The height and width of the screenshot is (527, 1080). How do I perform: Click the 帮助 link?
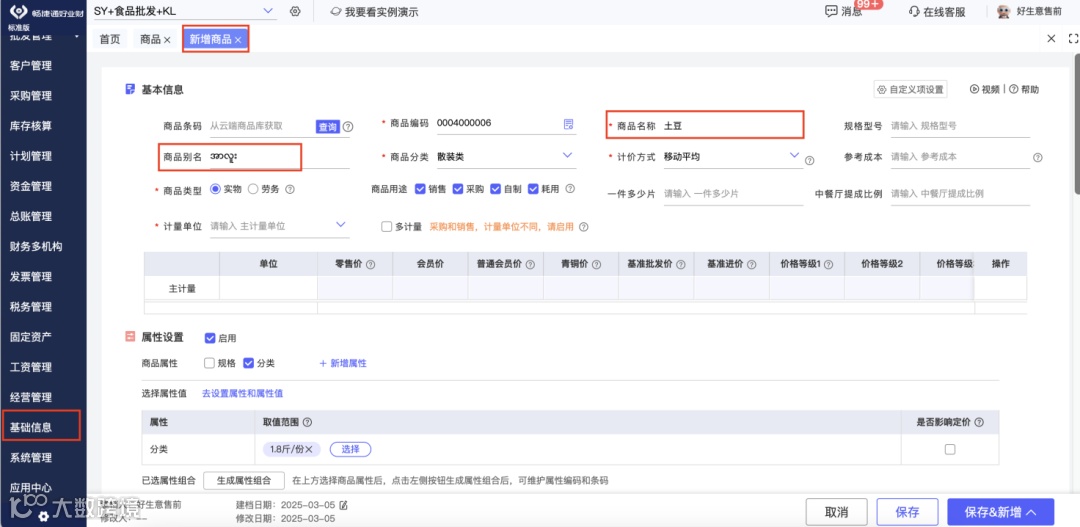(x=1026, y=89)
